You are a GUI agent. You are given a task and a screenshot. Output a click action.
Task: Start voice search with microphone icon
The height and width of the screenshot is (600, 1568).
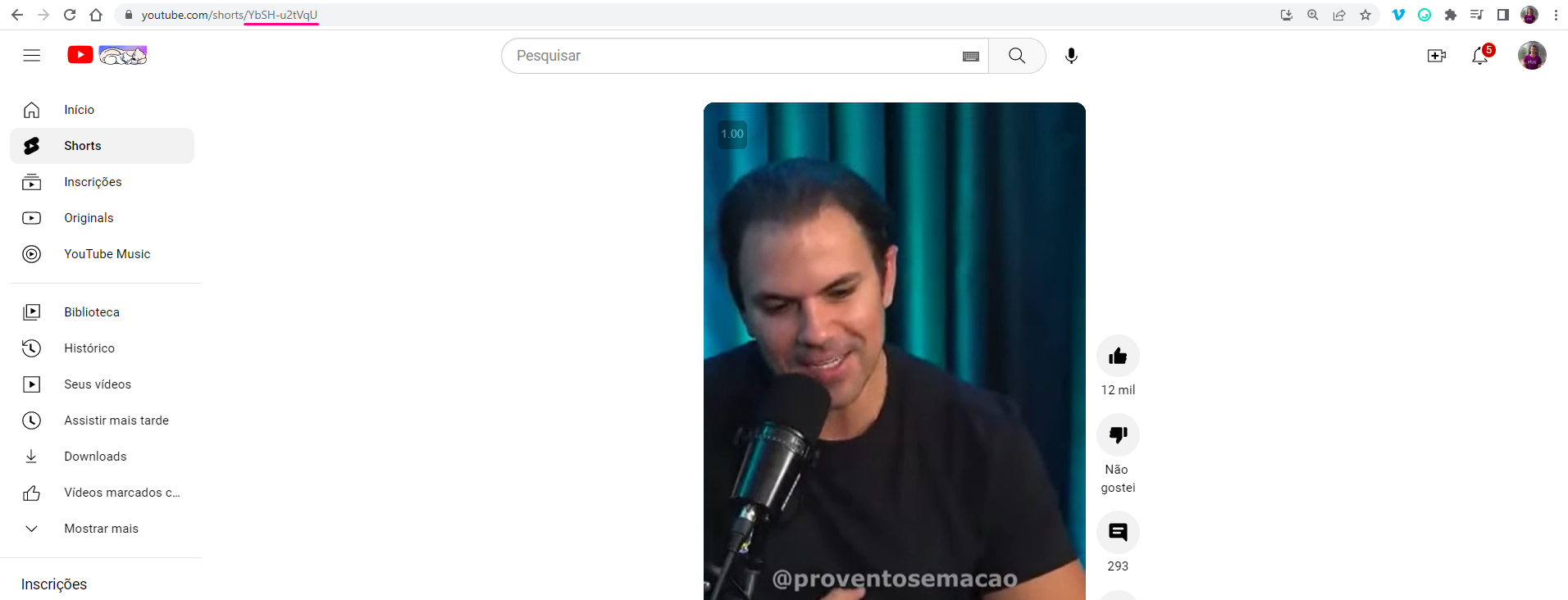[x=1071, y=56]
